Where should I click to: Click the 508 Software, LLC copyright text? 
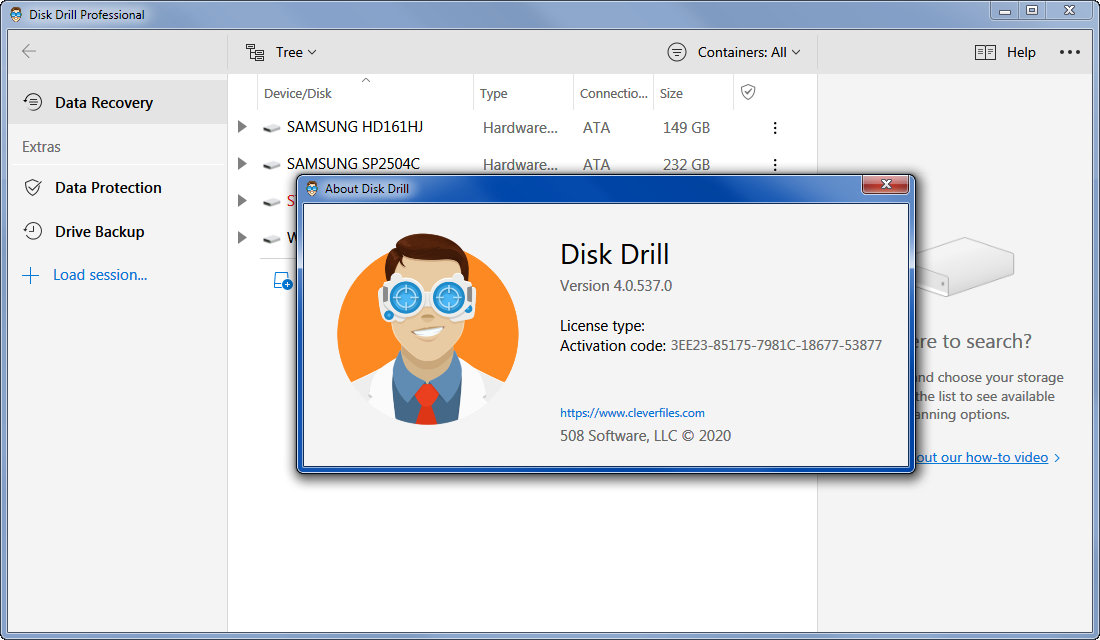point(645,436)
